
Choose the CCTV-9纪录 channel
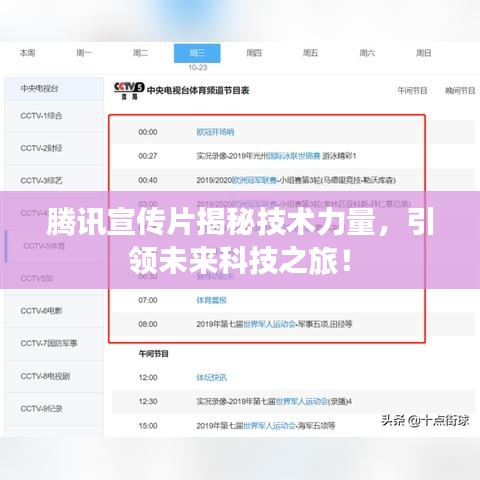pos(54,408)
